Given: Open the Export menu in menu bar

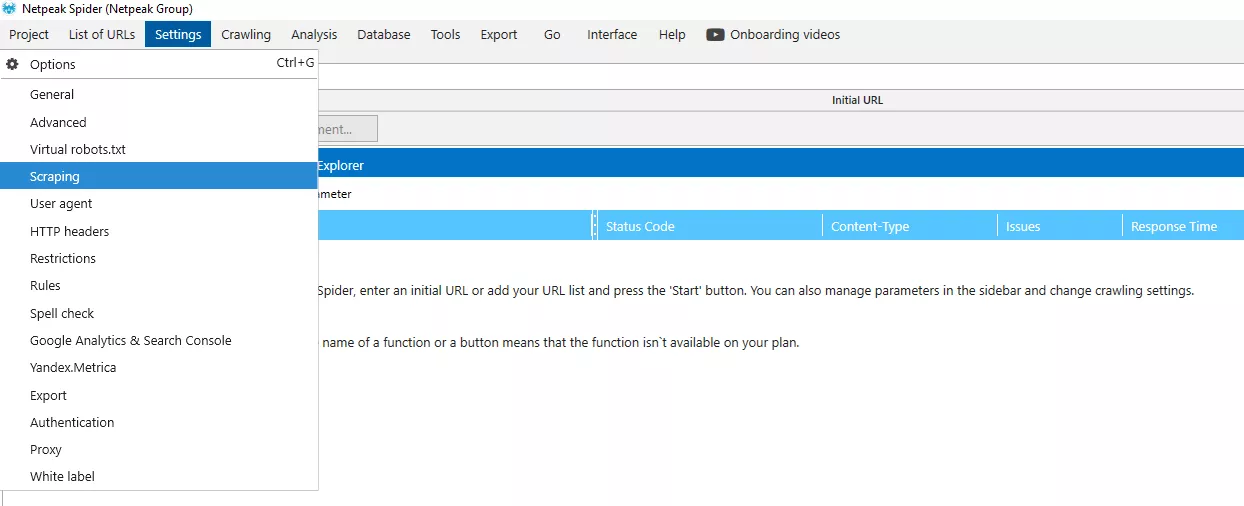Looking at the screenshot, I should tap(499, 34).
